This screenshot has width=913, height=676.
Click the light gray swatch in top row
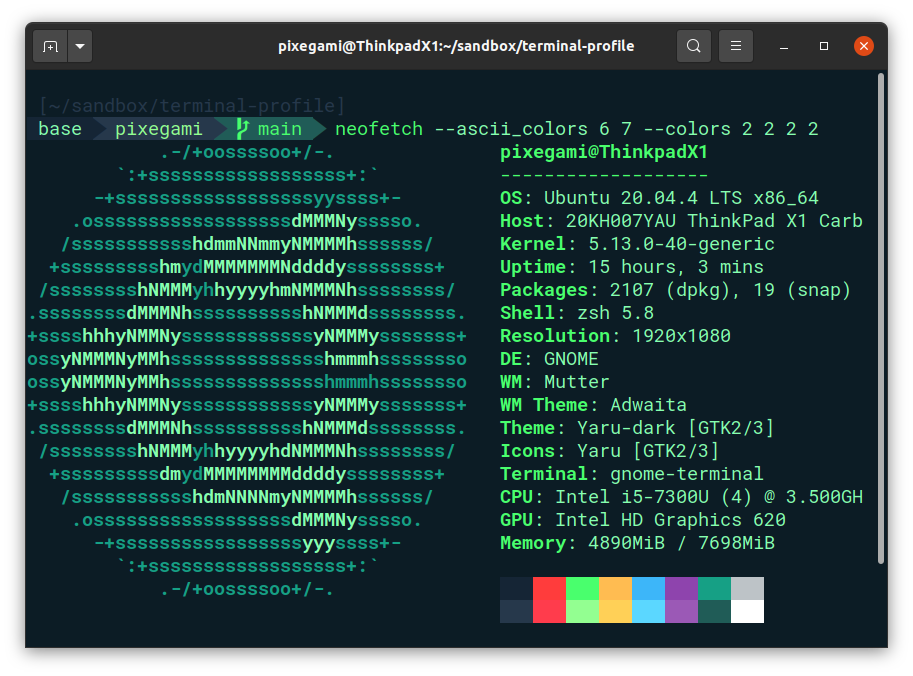(747, 588)
